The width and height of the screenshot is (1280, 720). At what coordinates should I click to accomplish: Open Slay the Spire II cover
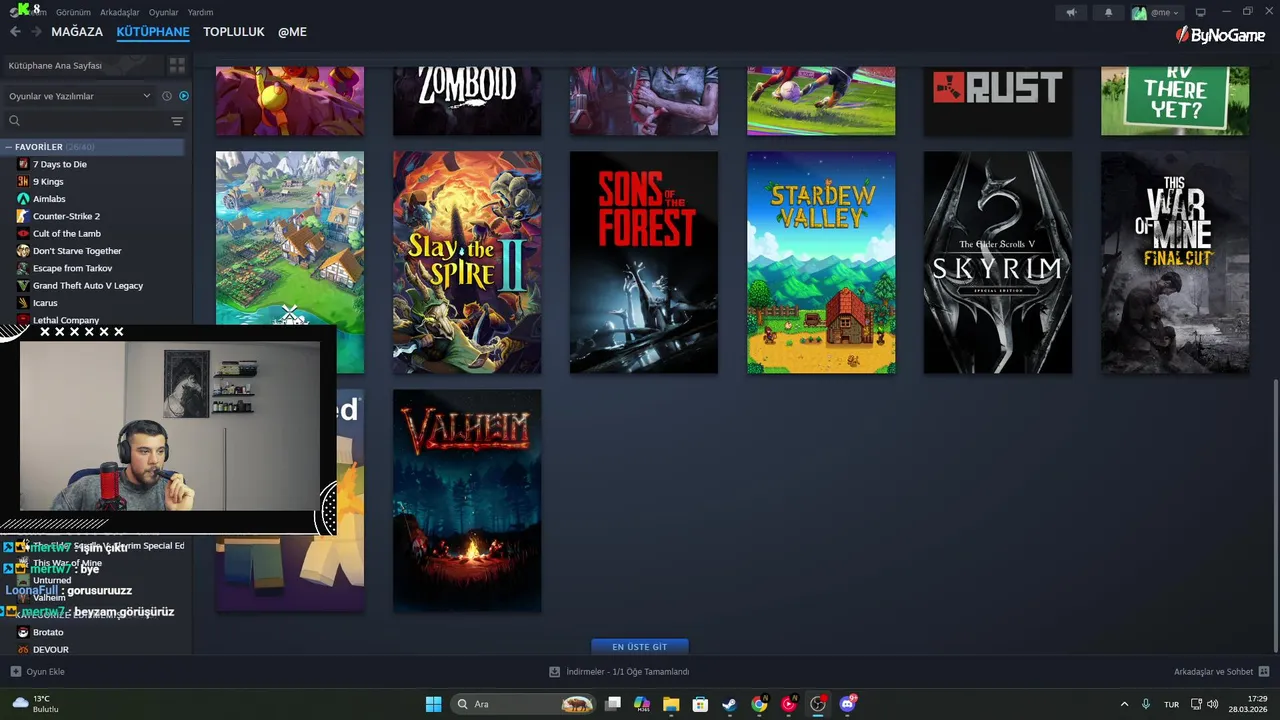click(x=467, y=263)
